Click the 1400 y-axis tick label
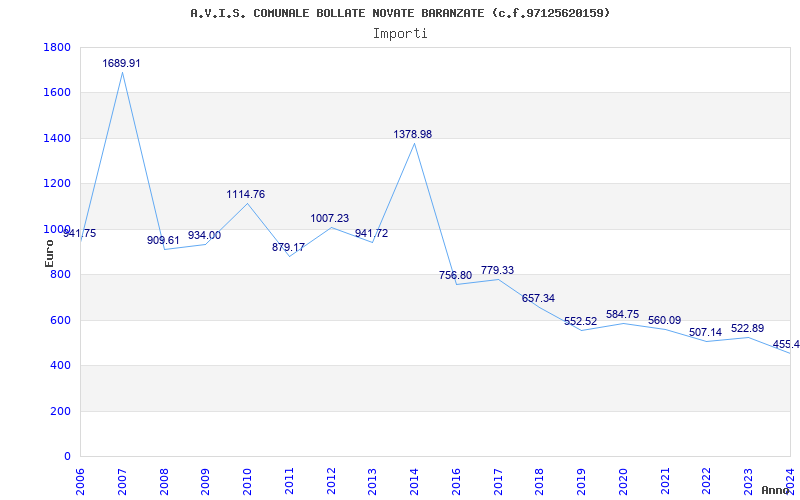The height and width of the screenshot is (500, 800). coord(57,138)
